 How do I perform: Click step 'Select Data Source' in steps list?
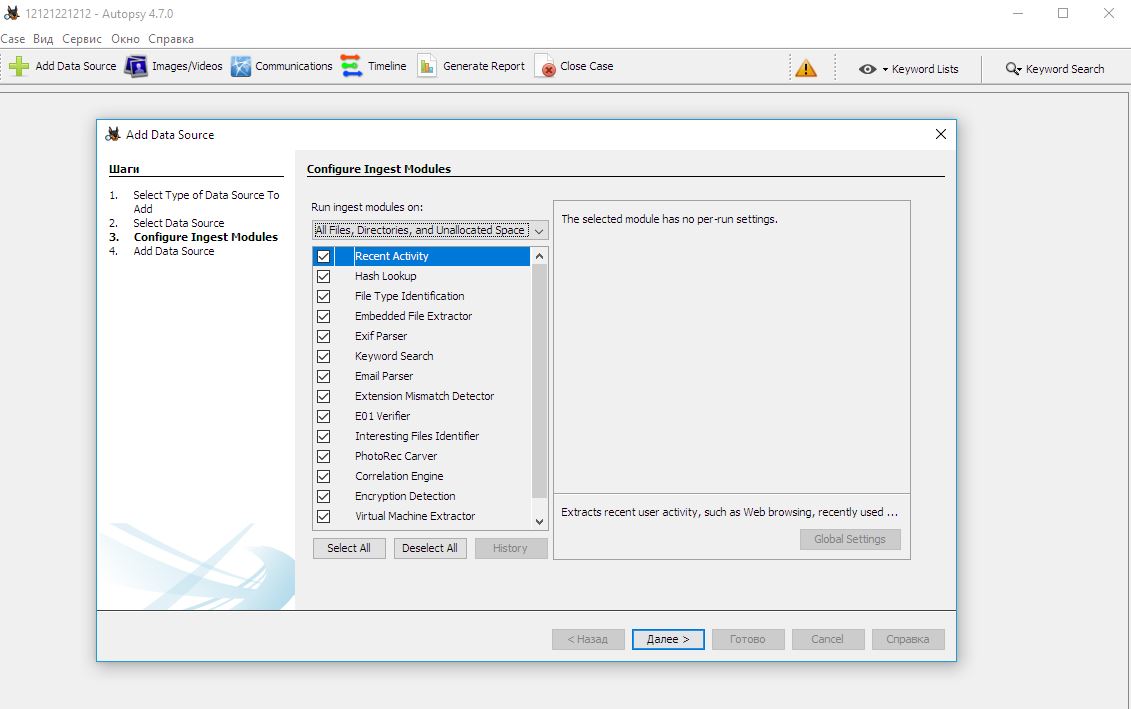coord(179,224)
